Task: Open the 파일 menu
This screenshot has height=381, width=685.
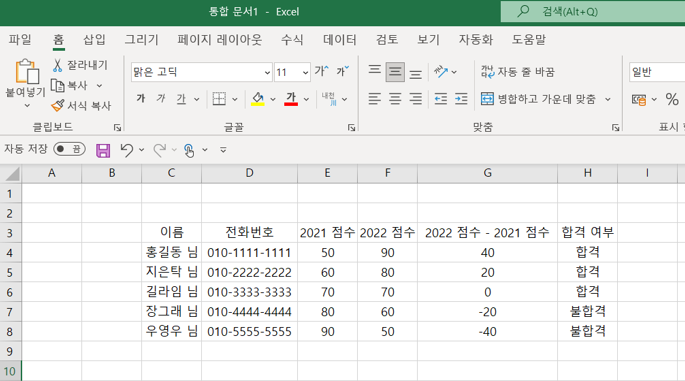Action: [20, 40]
